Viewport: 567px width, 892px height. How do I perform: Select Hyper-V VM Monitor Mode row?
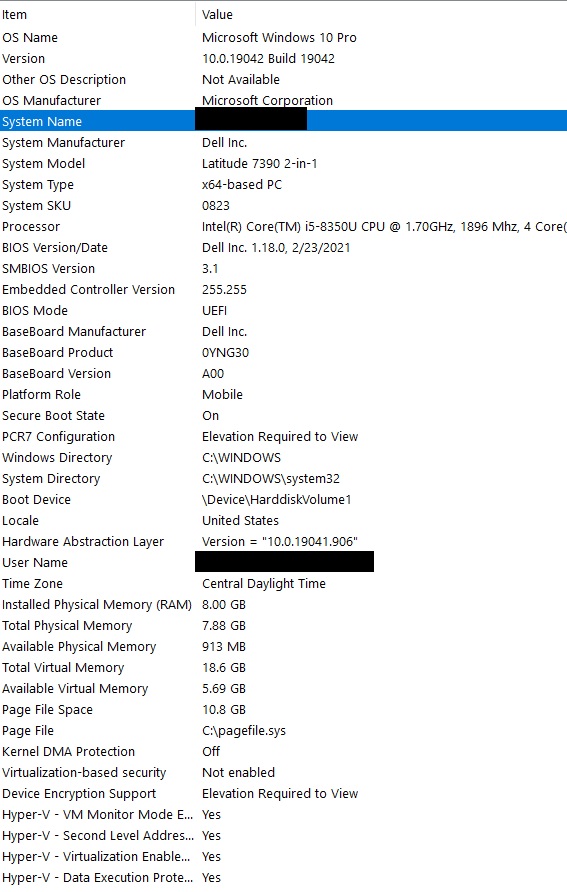point(283,814)
